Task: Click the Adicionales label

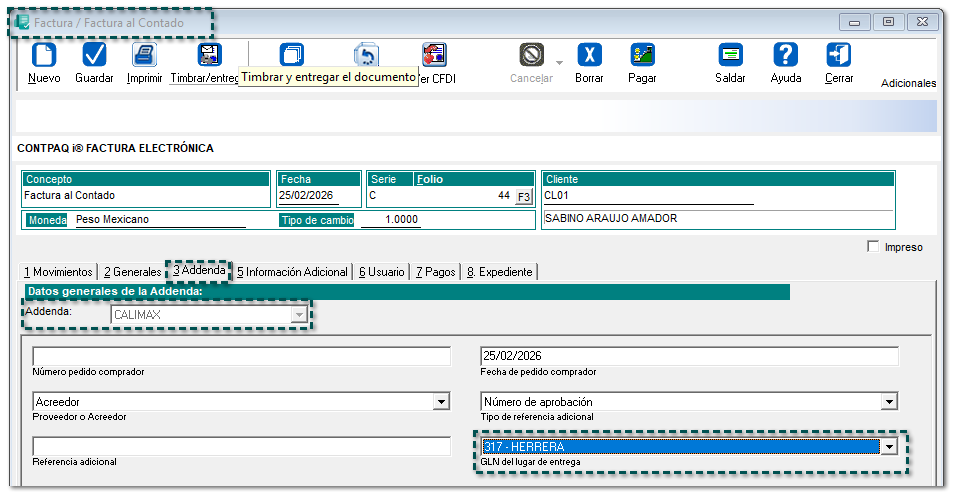Action: [909, 83]
